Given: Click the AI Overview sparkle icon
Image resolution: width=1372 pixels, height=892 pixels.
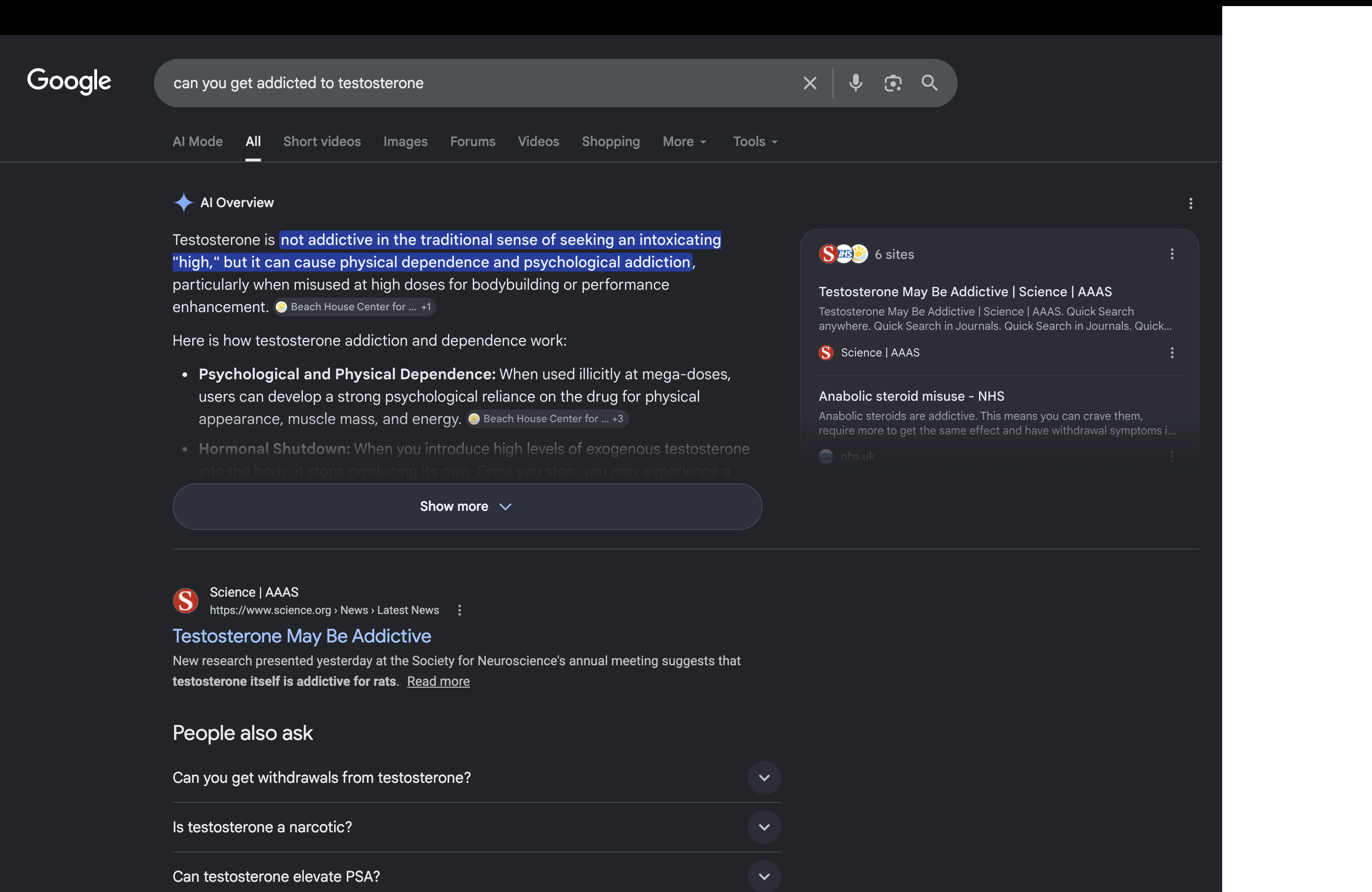Looking at the screenshot, I should pos(183,202).
